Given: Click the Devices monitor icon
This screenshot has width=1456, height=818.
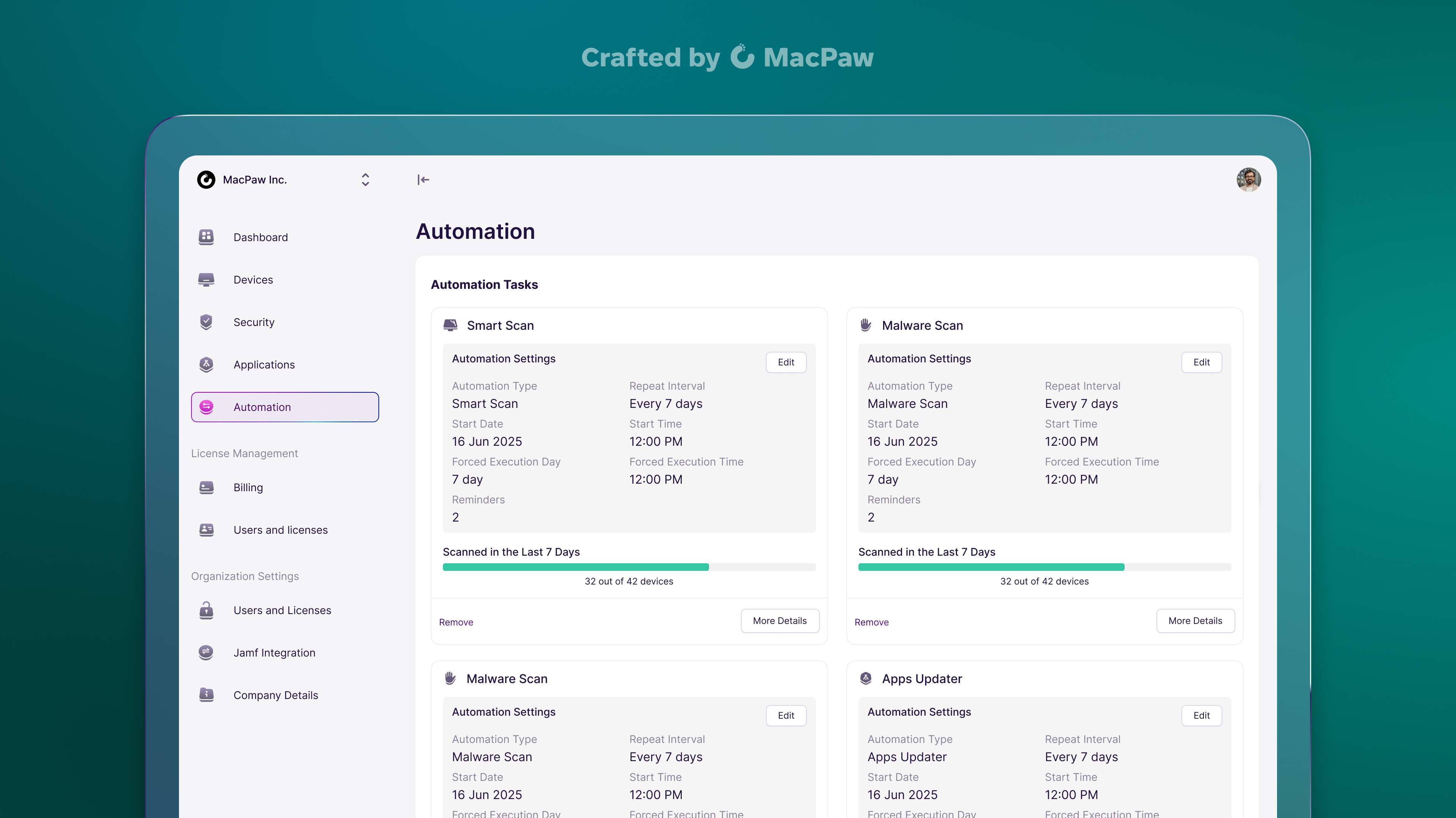Looking at the screenshot, I should pos(206,280).
